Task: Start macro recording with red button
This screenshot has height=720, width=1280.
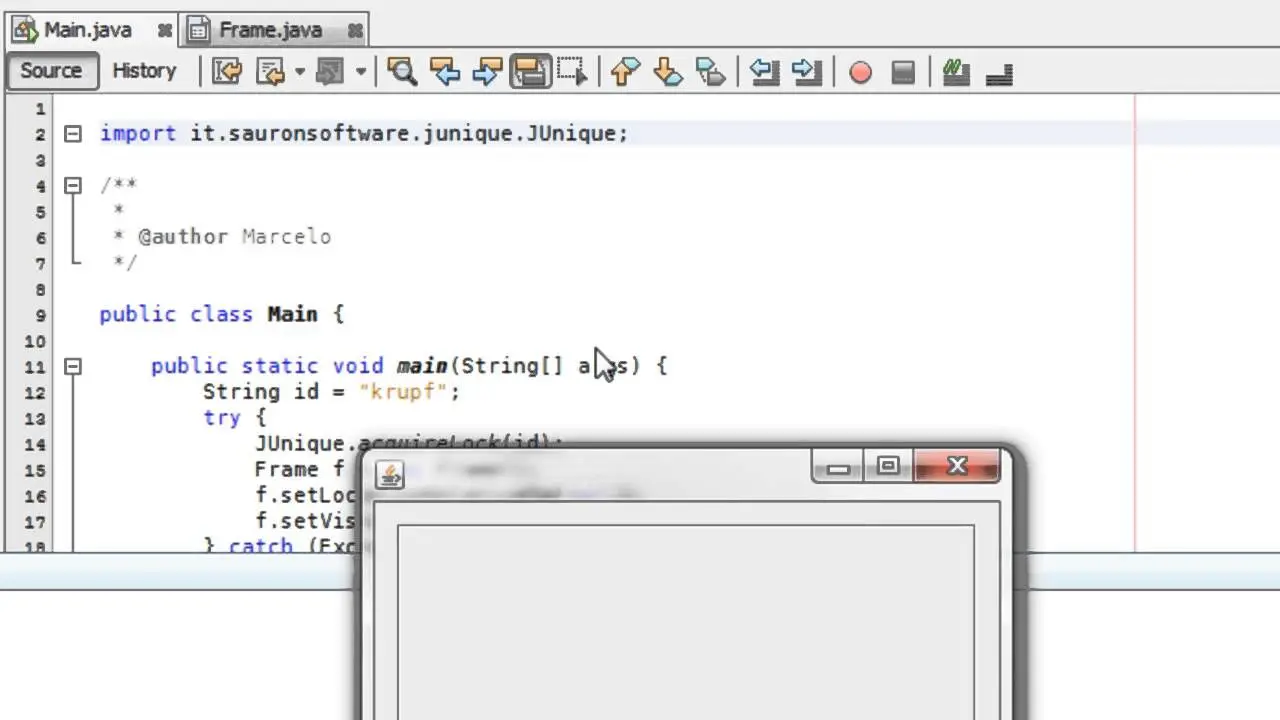Action: (x=860, y=72)
